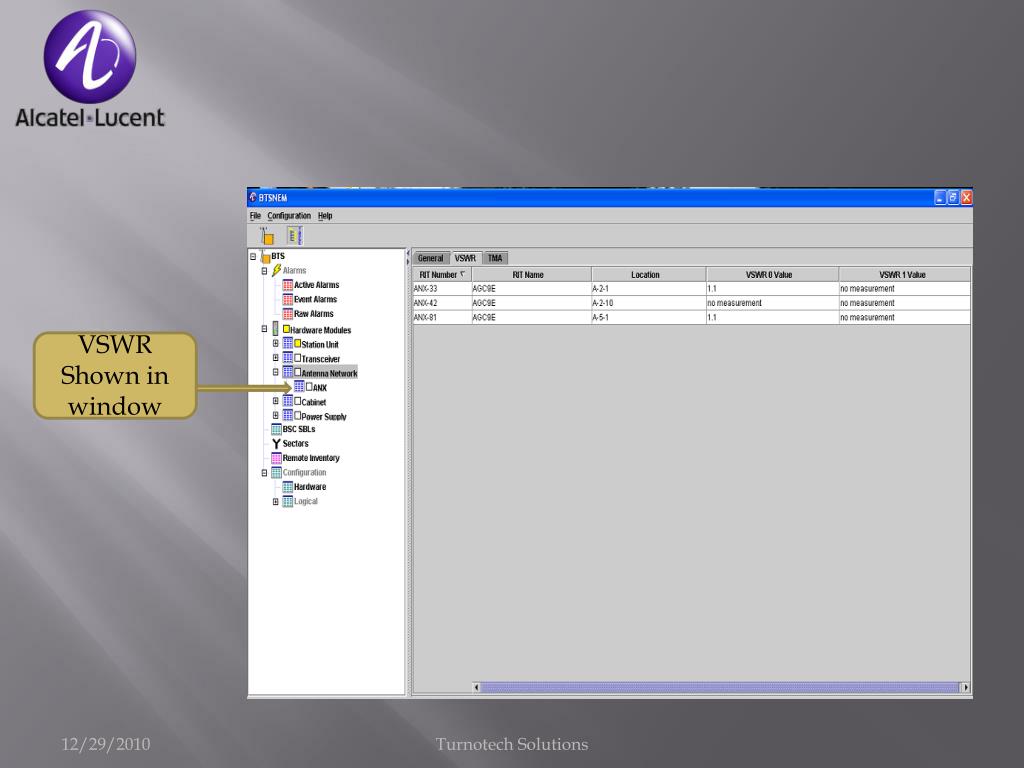Collapse the Antenna Network node
The image size is (1024, 768).
click(276, 372)
